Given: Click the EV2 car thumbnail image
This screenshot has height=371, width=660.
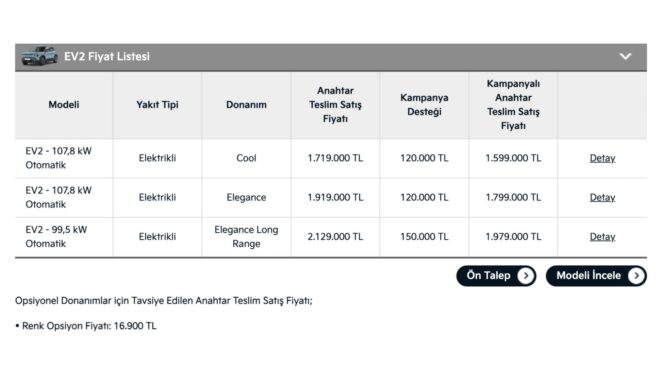Looking at the screenshot, I should [40, 56].
